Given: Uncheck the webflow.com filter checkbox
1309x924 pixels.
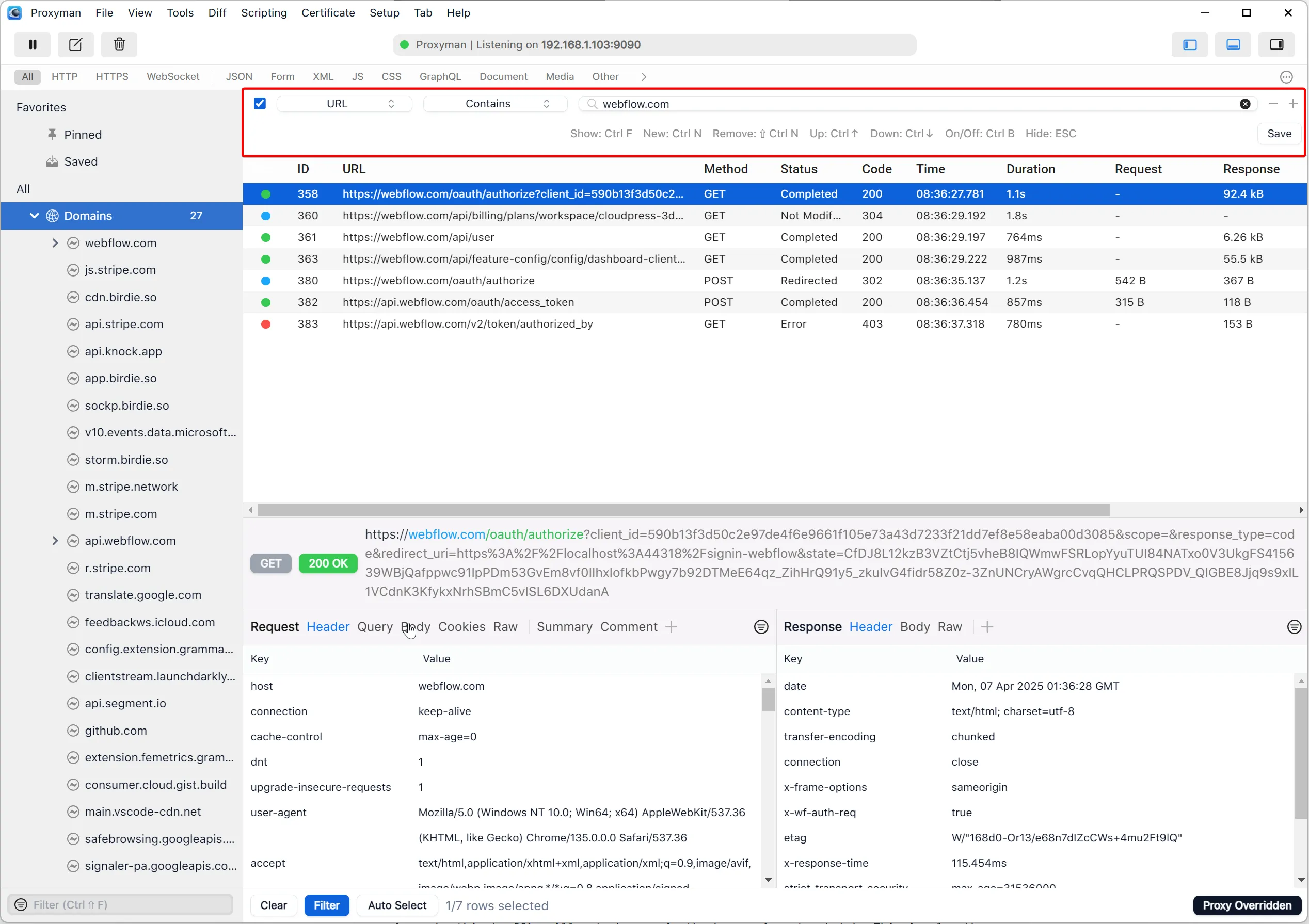Looking at the screenshot, I should pyautogui.click(x=260, y=103).
